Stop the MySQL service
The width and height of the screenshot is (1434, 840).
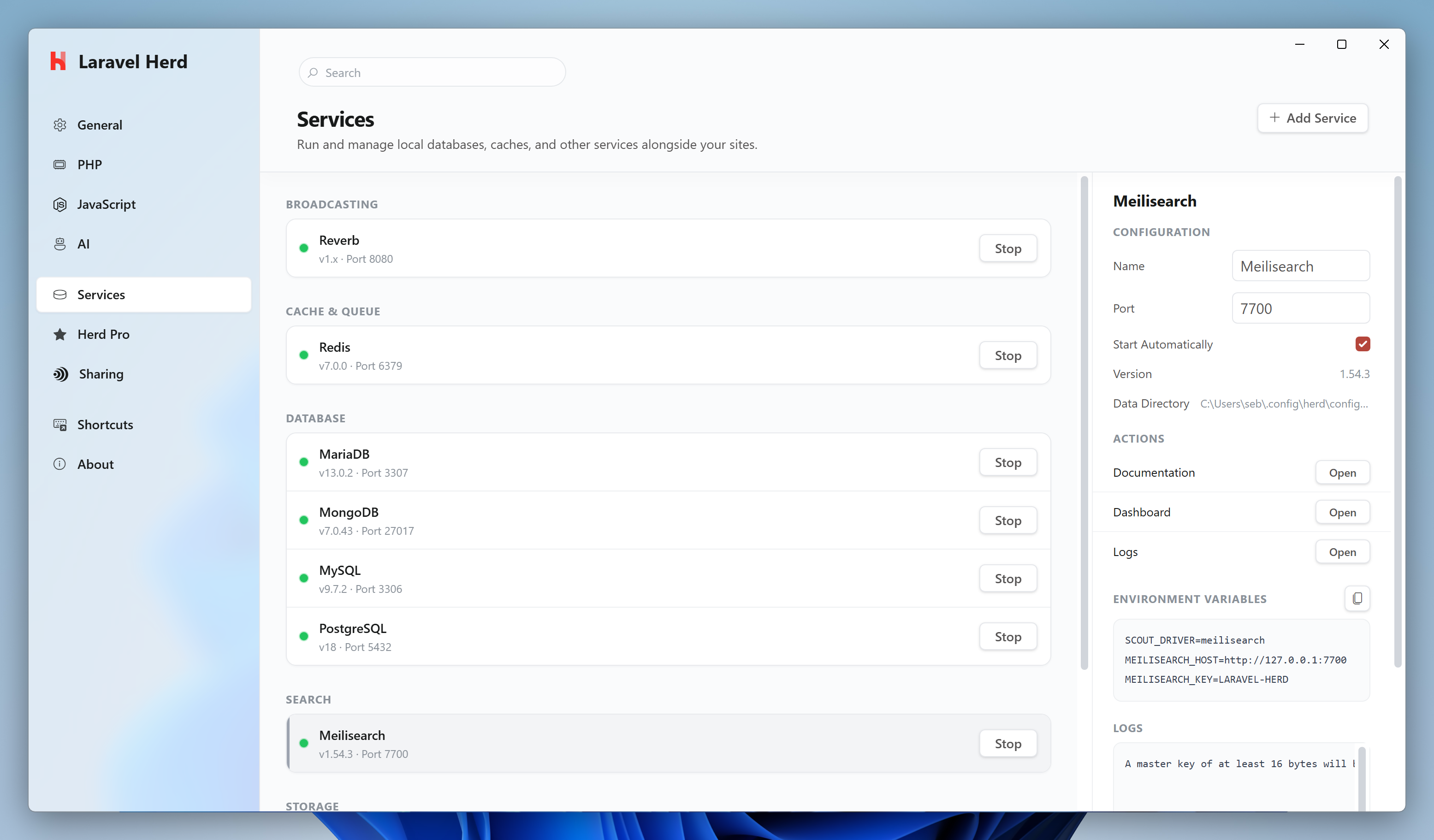(1008, 578)
